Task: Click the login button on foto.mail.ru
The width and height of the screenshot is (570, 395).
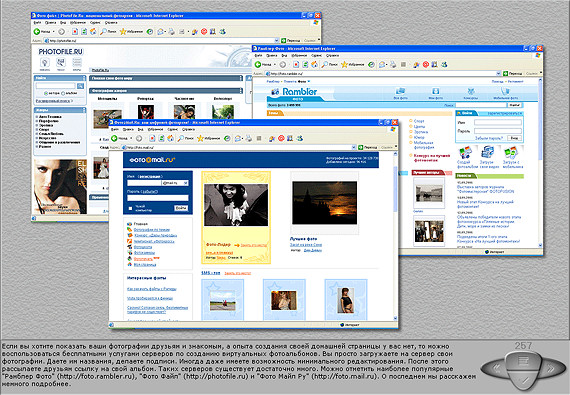Action: (181, 208)
